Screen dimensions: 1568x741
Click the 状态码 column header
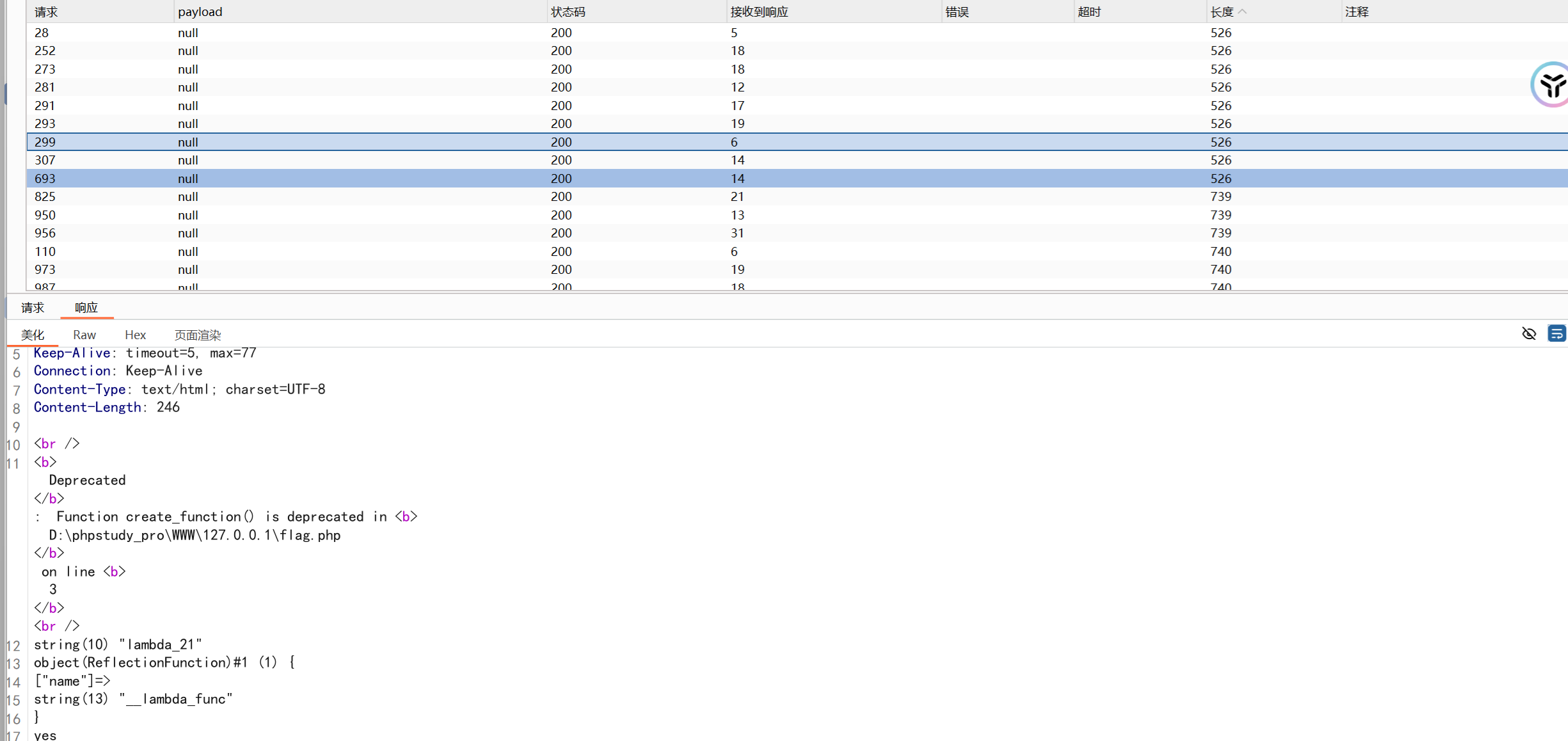click(567, 12)
